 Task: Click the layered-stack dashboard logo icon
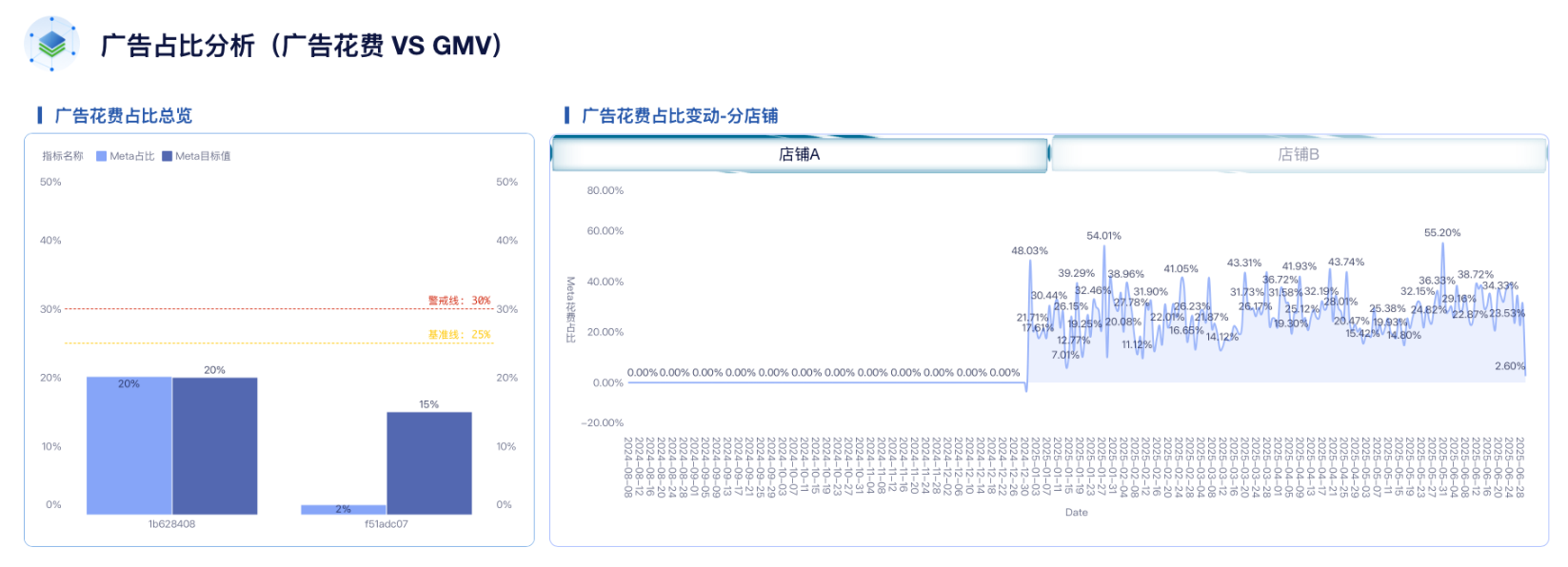click(x=52, y=44)
